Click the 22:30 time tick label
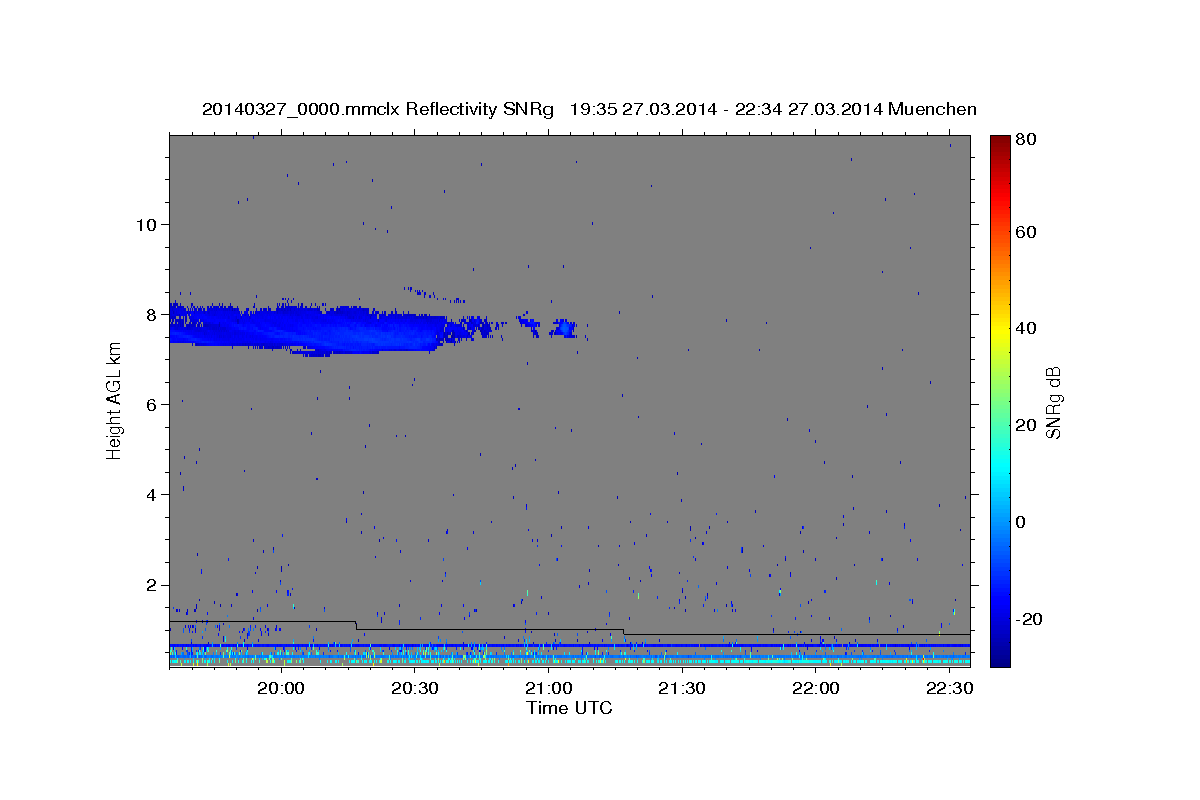The width and height of the screenshot is (1200, 800). (x=950, y=689)
